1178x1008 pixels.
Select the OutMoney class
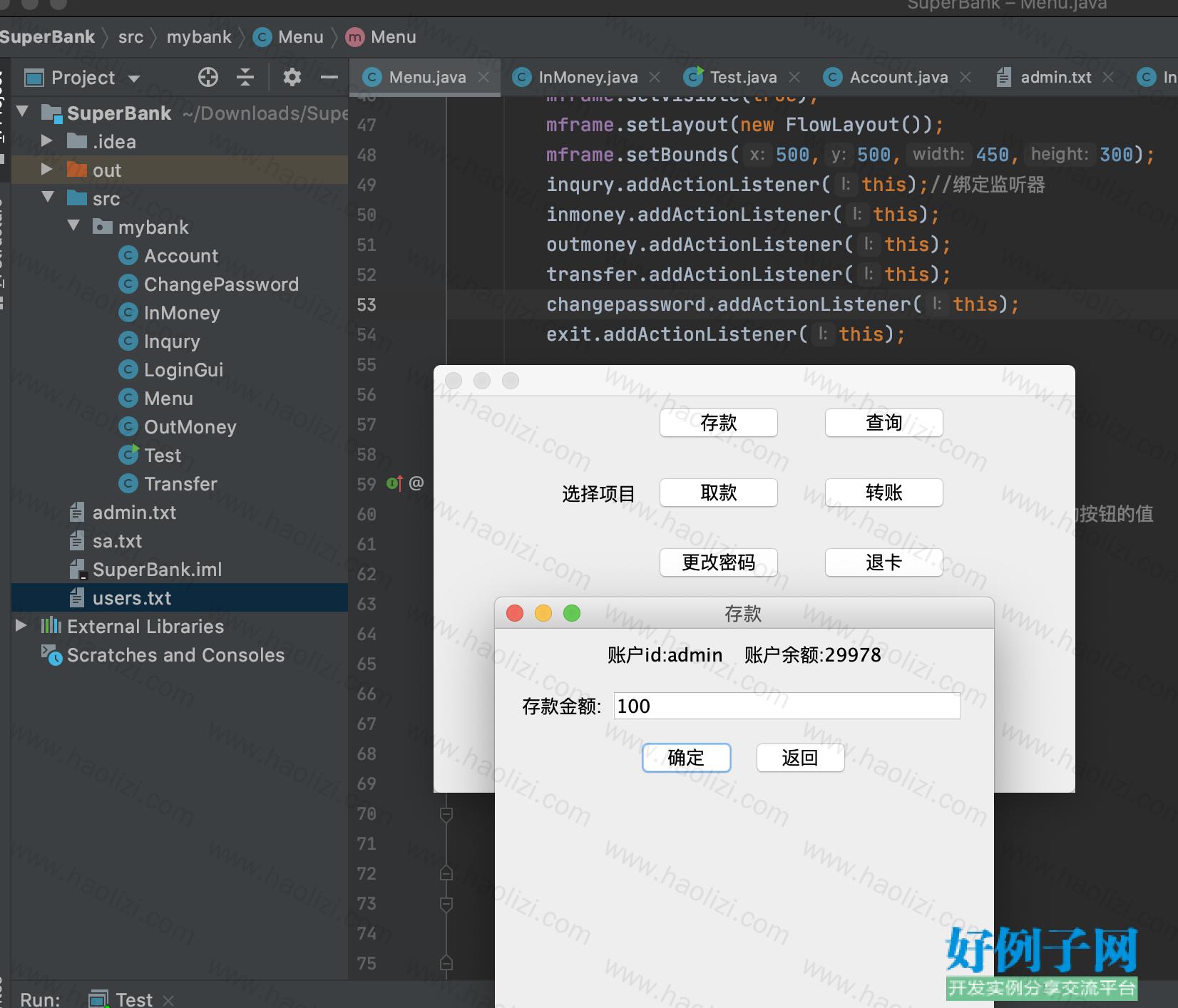178,427
